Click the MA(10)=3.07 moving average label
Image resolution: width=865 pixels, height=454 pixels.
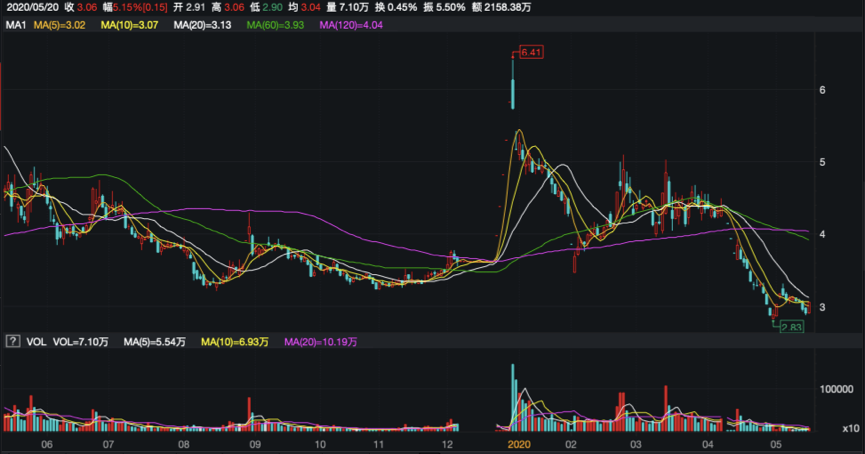click(137, 24)
